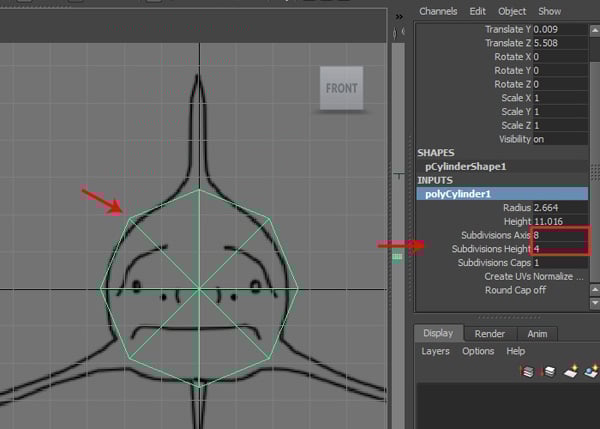The width and height of the screenshot is (600, 429).
Task: Click the Subdivisions Height value field
Action: 560,249
